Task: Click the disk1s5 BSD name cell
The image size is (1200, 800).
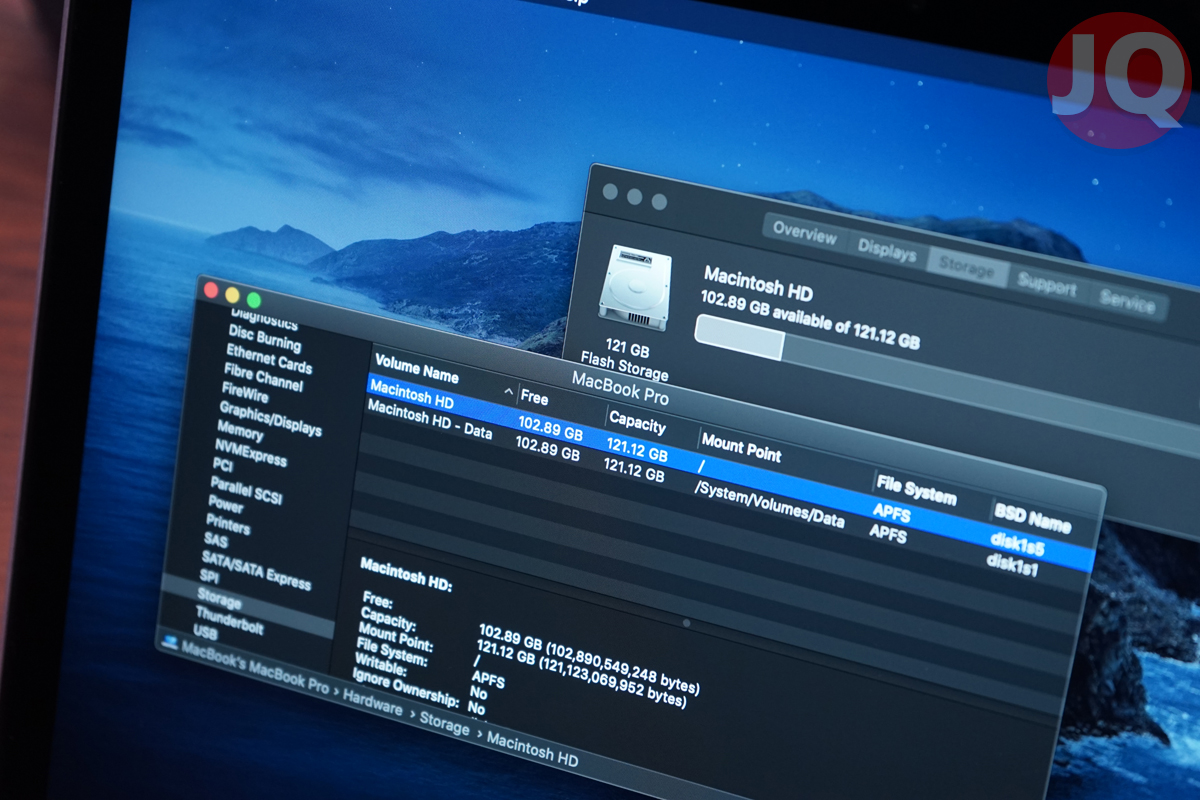Action: pyautogui.click(x=1016, y=544)
